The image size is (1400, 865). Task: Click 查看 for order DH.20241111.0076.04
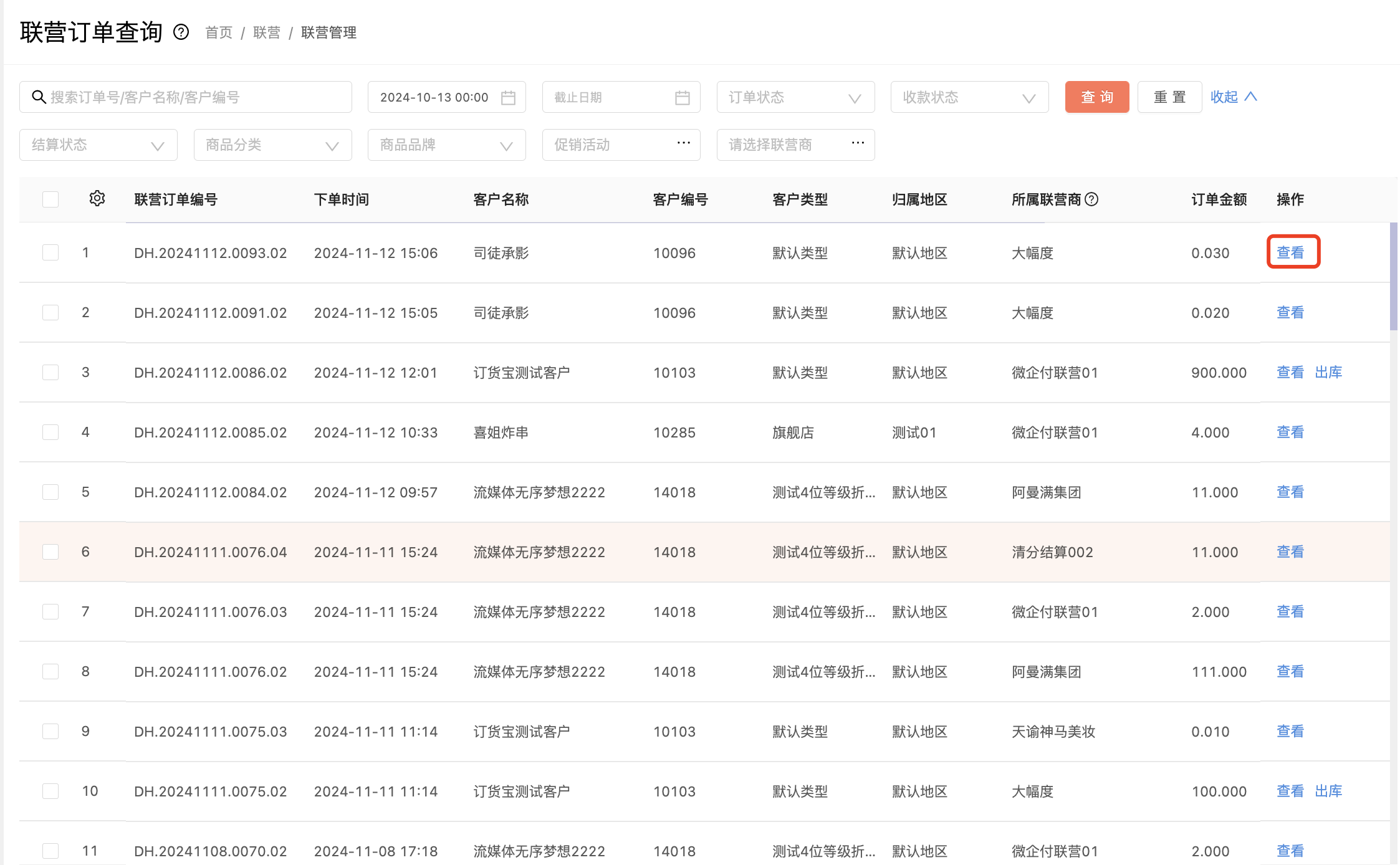pos(1290,552)
